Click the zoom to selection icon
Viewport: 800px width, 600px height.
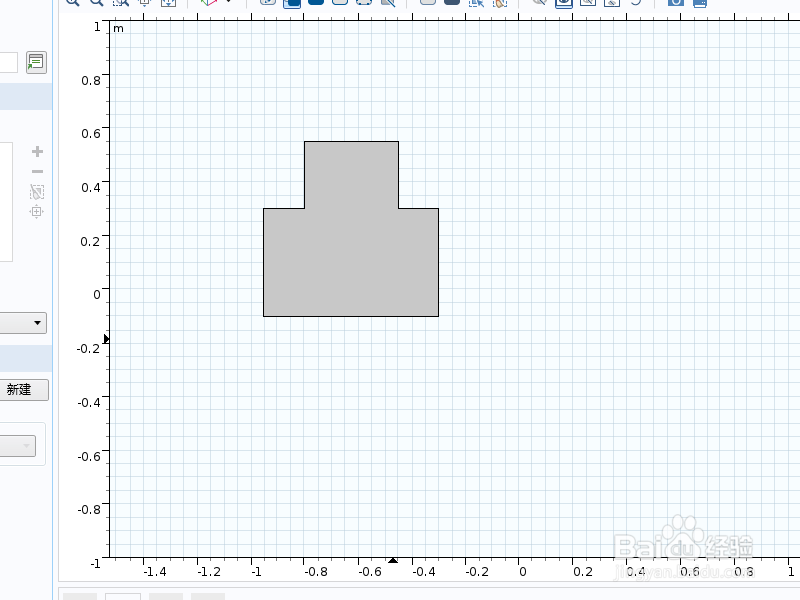[37, 211]
